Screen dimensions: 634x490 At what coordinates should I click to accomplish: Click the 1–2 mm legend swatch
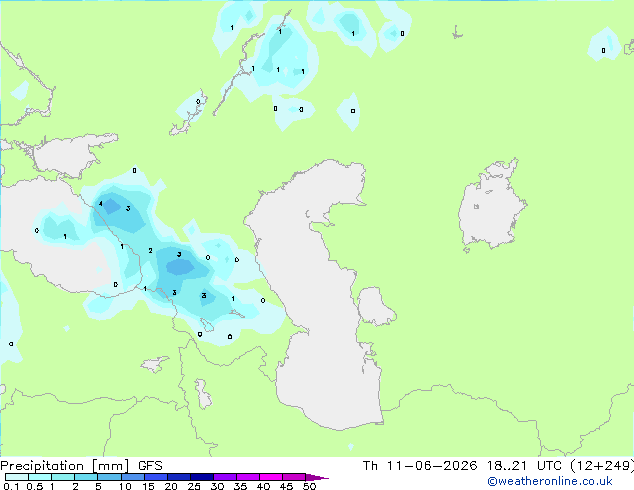[63, 477]
